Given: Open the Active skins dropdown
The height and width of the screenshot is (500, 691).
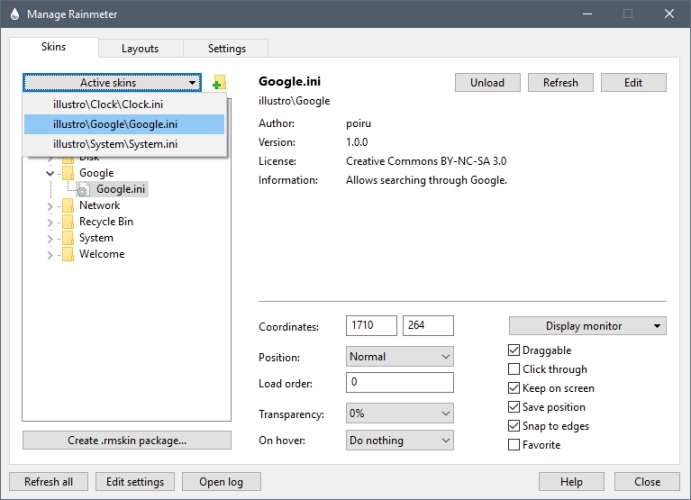Looking at the screenshot, I should [112, 82].
